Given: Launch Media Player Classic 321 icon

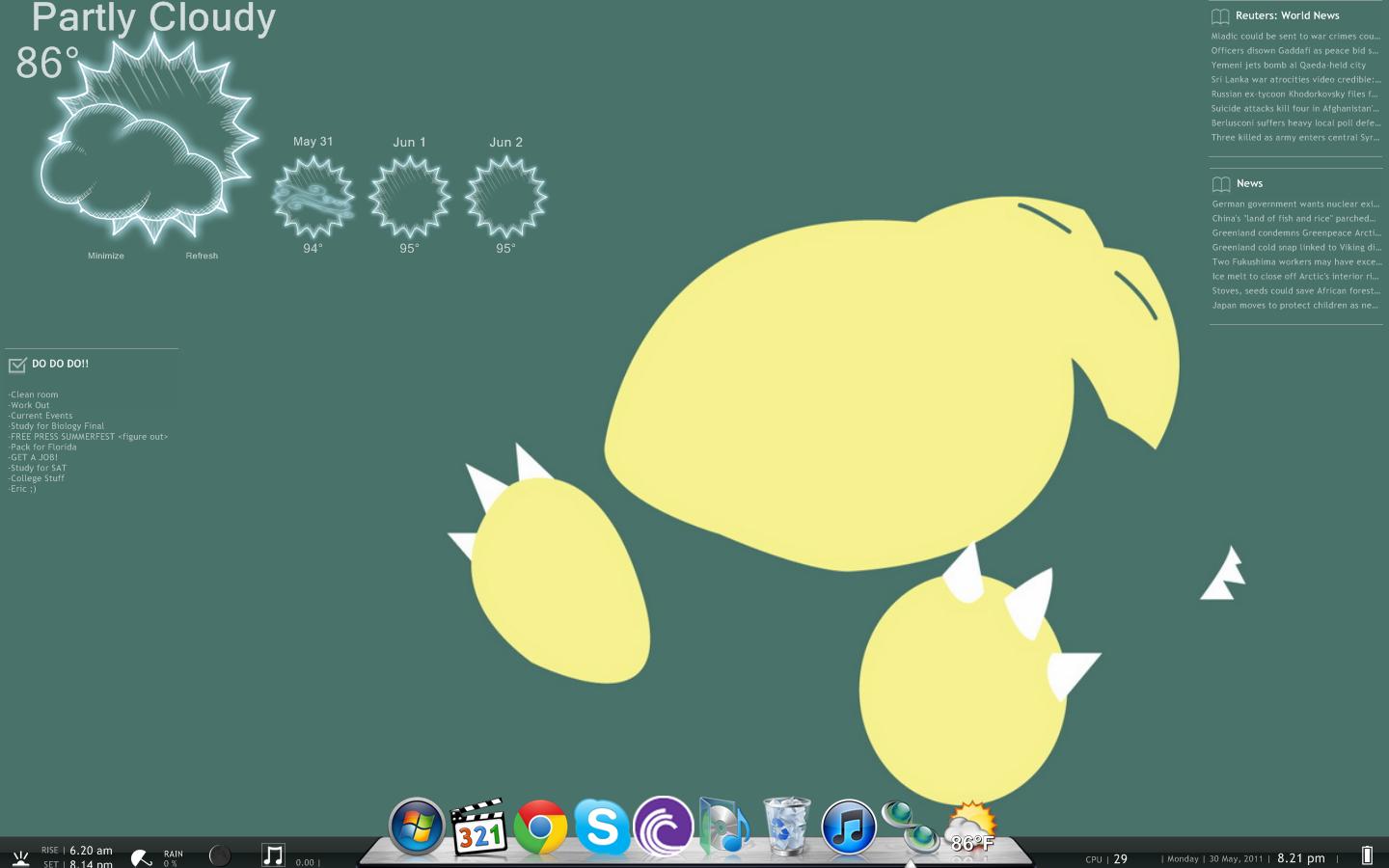Looking at the screenshot, I should point(478,827).
